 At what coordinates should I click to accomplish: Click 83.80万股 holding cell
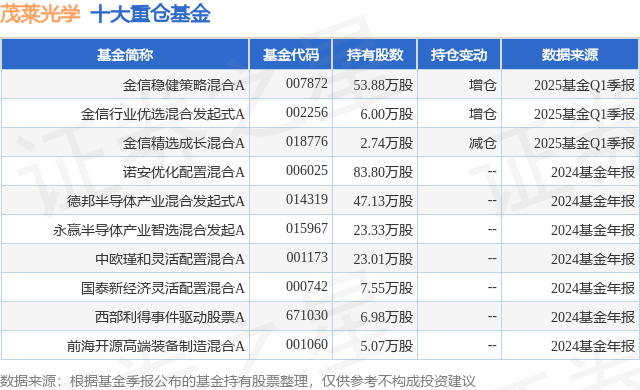(383, 172)
